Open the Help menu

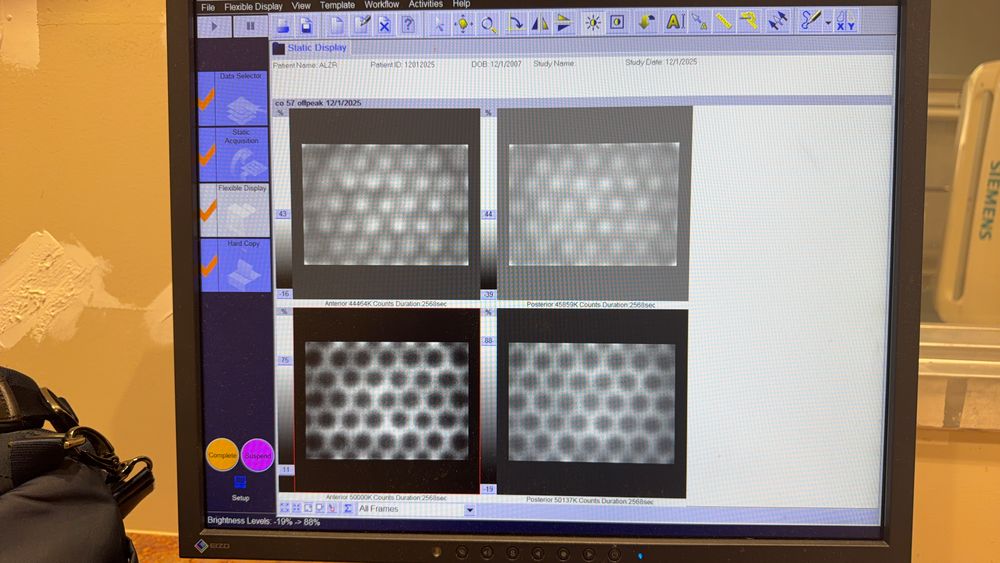(x=461, y=4)
